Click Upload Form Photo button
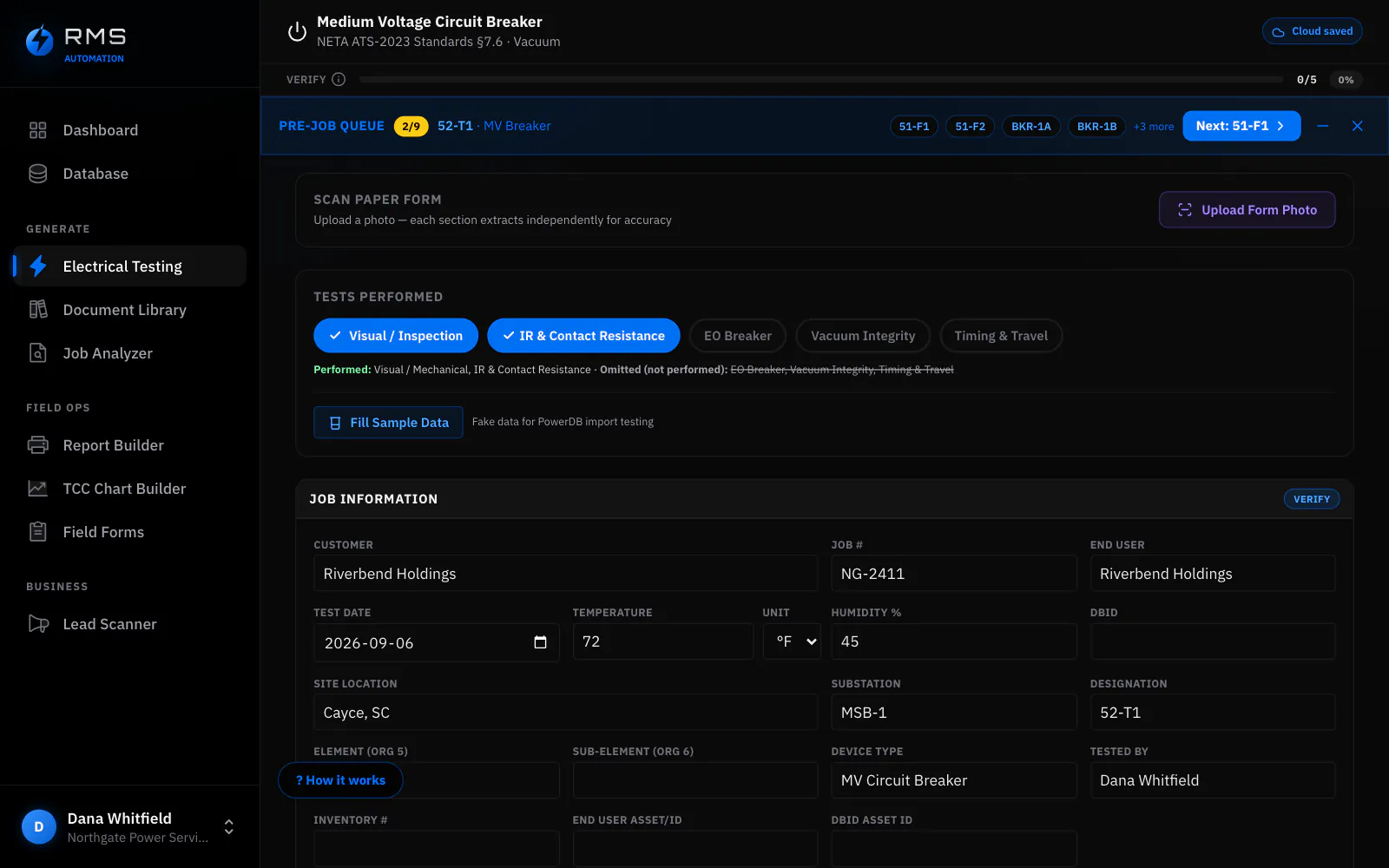Viewport: 1389px width, 868px height. pos(1247,210)
